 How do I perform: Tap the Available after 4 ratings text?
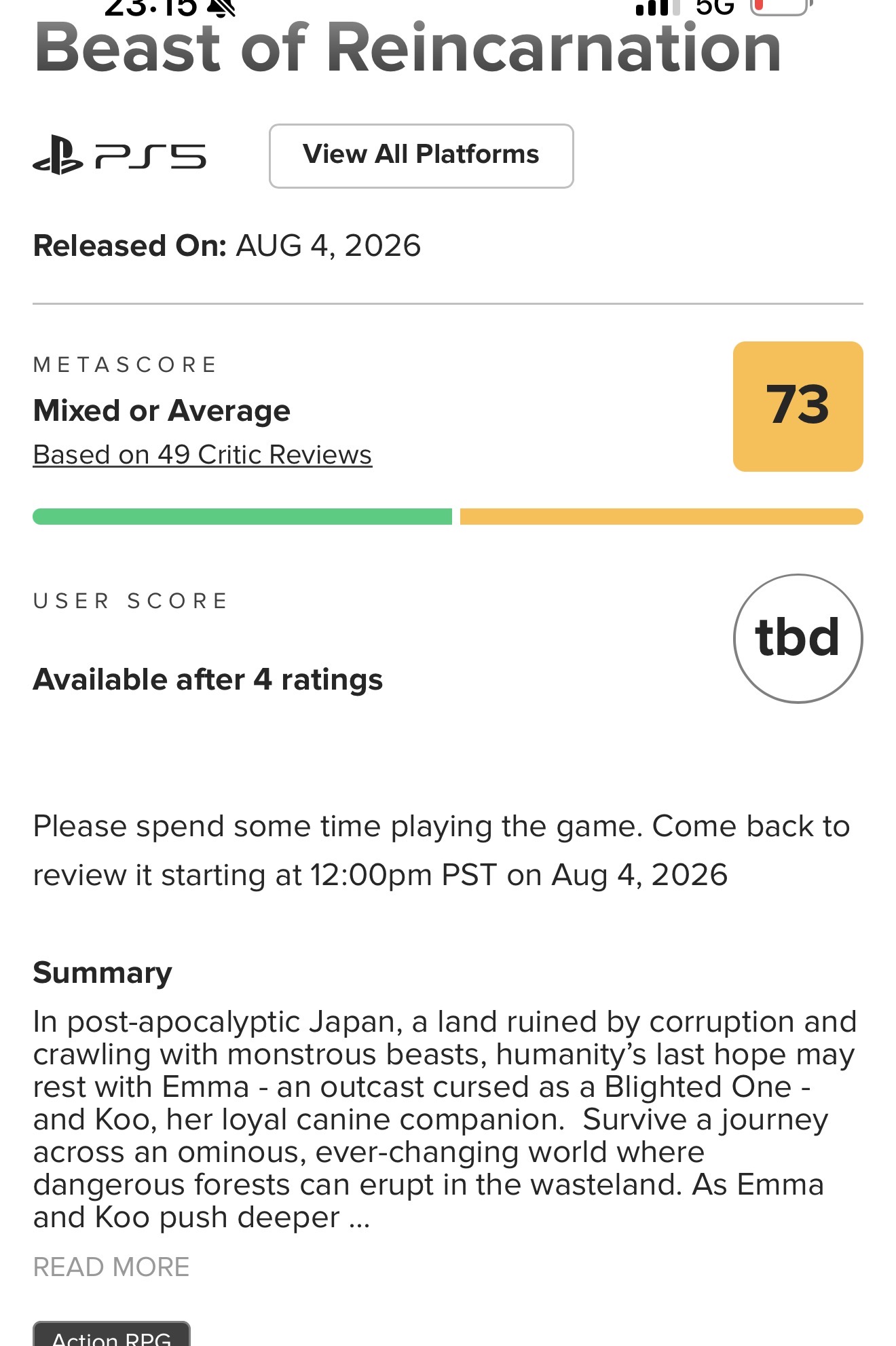208,679
